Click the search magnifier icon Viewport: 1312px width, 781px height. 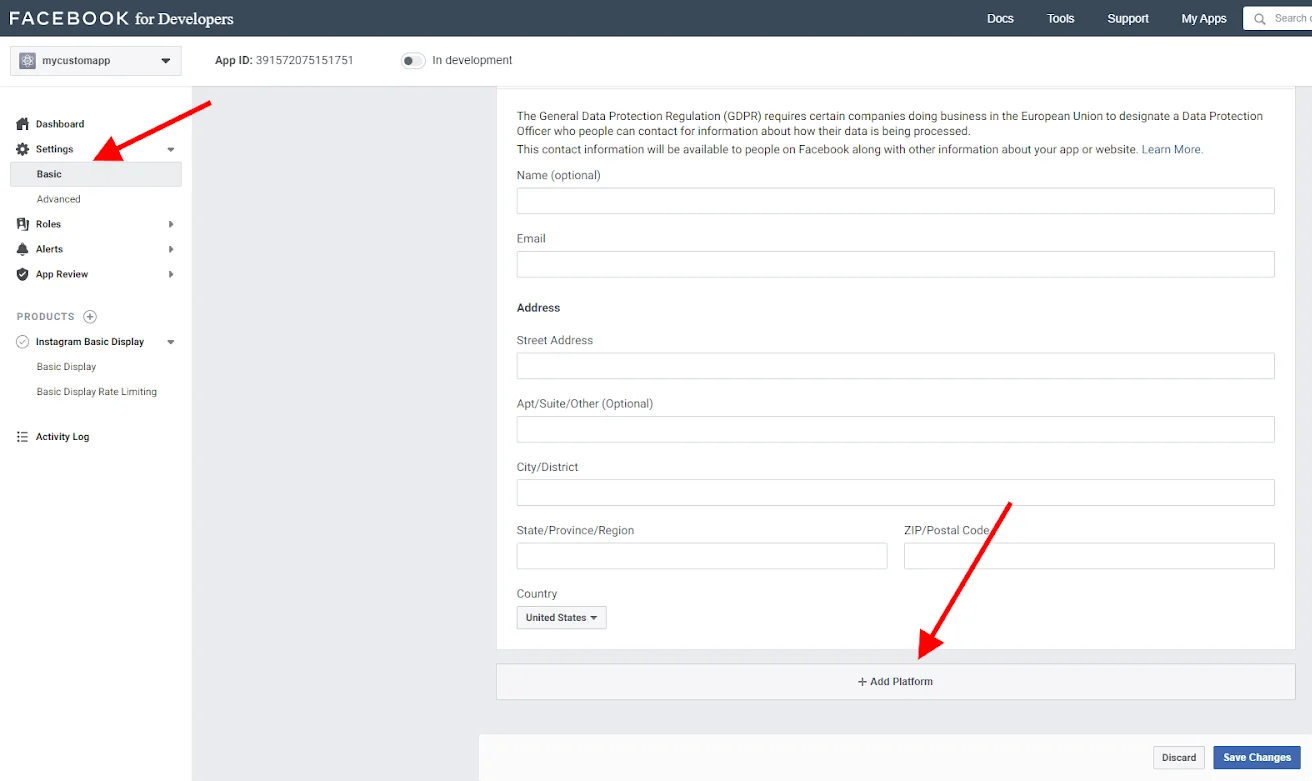(1262, 18)
